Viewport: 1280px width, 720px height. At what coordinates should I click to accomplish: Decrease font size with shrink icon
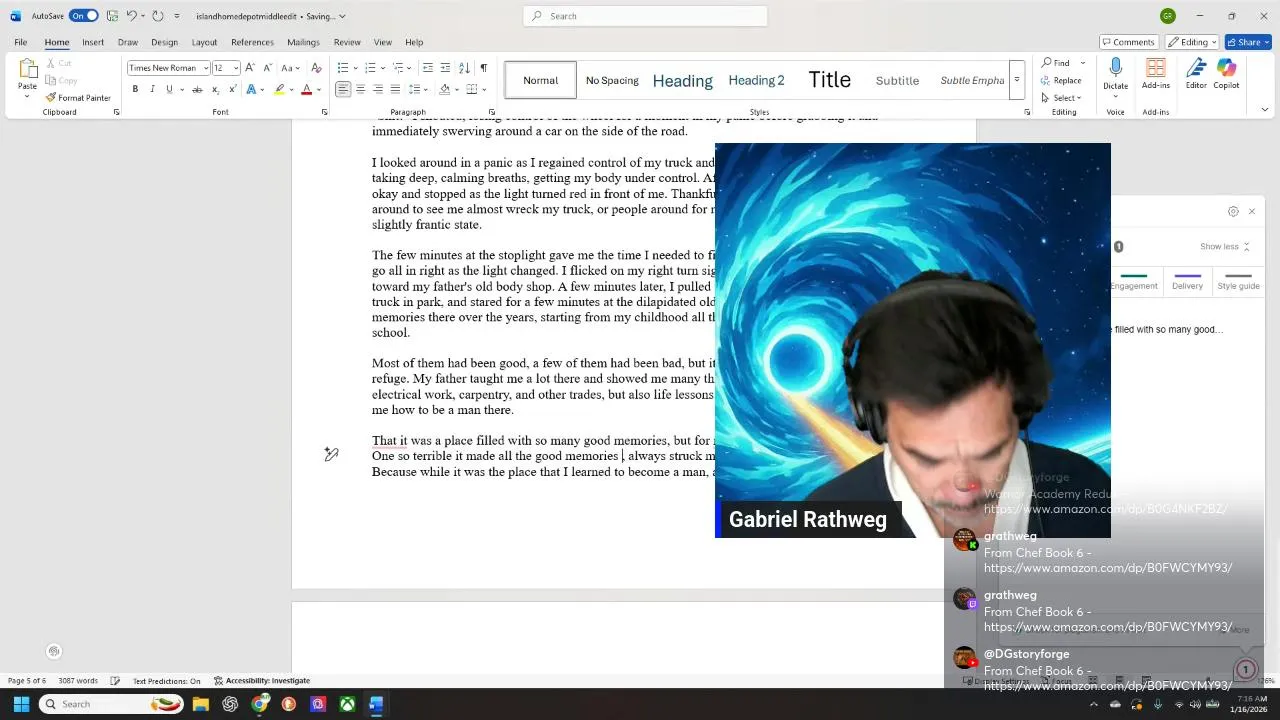point(267,68)
